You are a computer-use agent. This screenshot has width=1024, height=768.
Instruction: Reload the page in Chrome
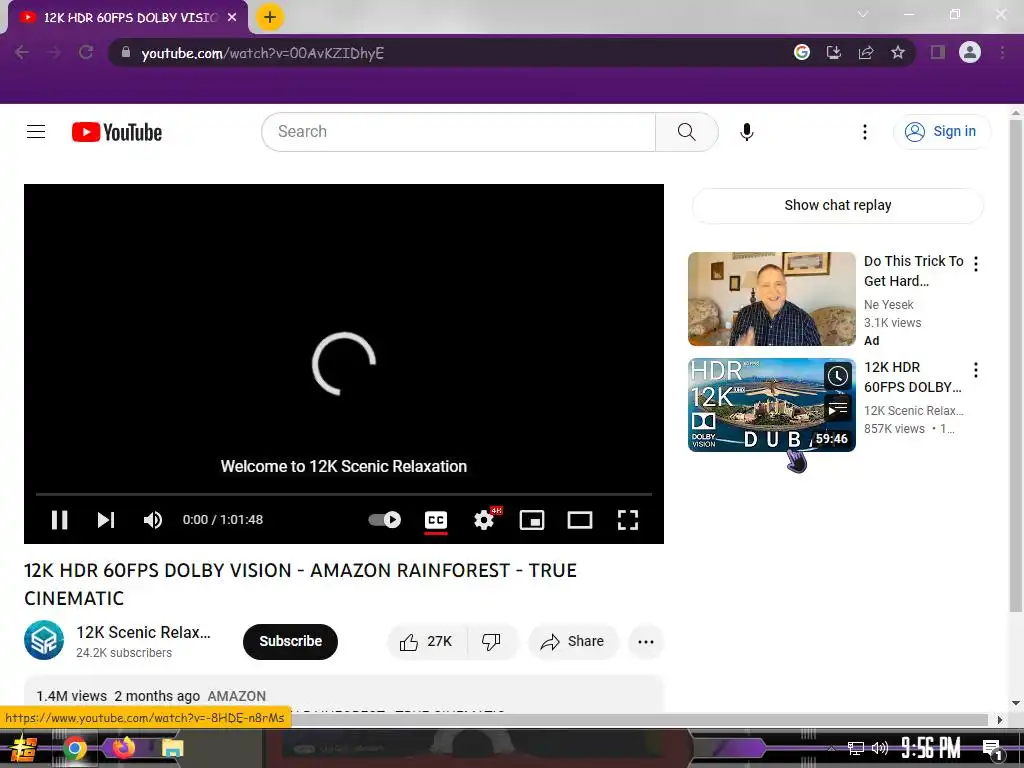86,52
